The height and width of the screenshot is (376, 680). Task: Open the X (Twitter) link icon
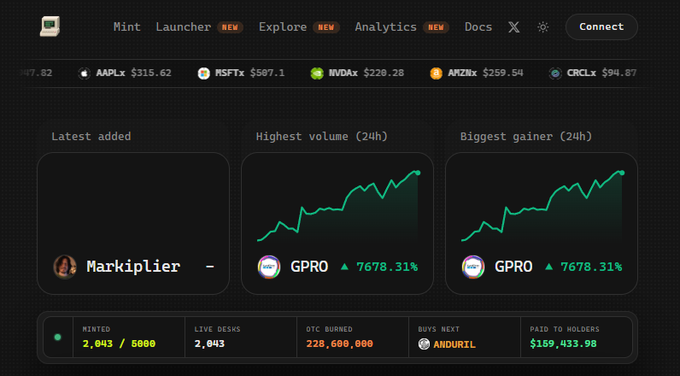point(514,27)
